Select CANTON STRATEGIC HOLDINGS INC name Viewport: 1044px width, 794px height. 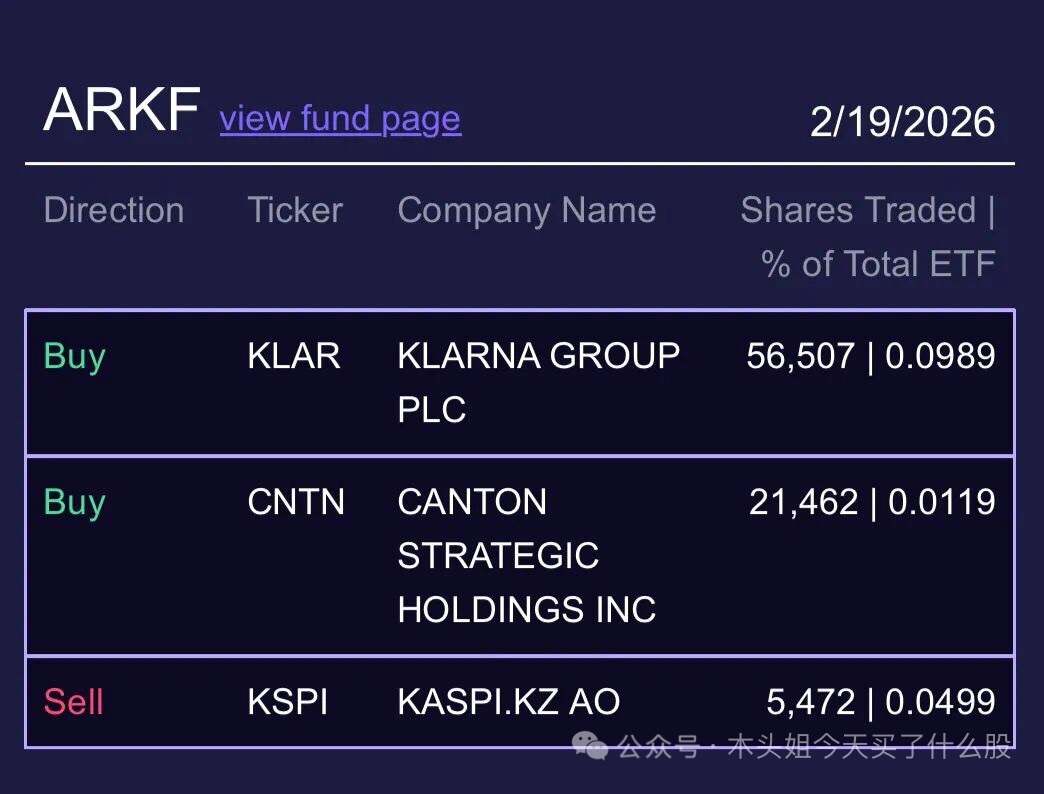coord(527,555)
